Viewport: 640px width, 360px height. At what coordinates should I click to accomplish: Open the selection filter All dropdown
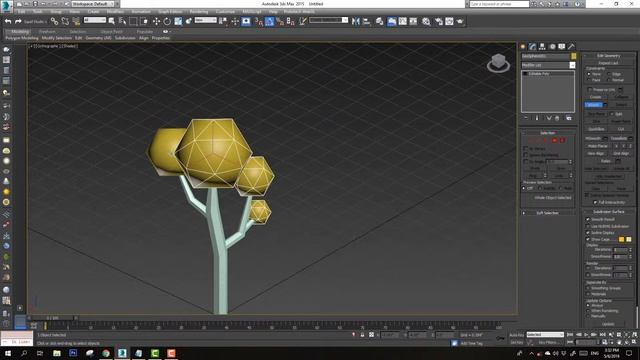(x=95, y=20)
